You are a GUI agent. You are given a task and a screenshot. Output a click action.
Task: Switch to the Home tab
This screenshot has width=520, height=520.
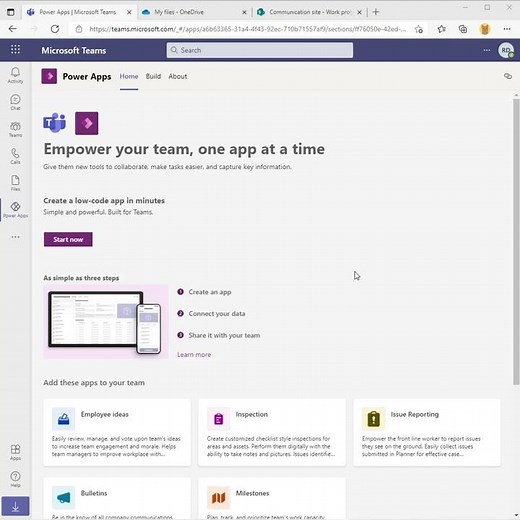(129, 76)
